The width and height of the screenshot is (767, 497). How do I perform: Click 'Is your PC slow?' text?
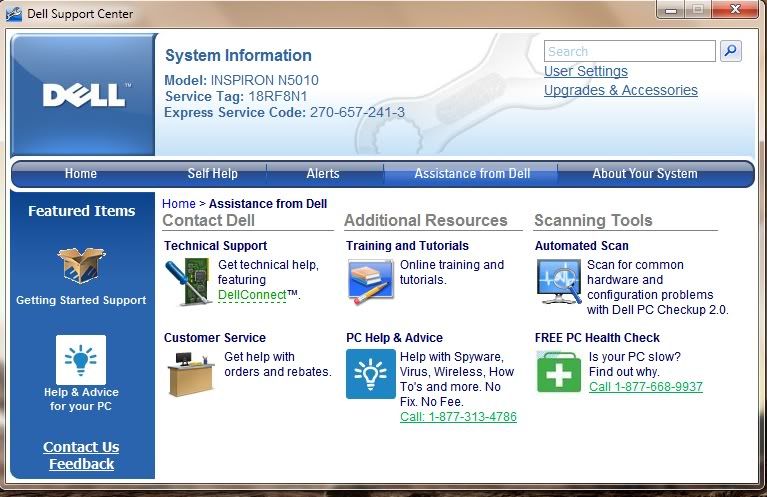point(635,357)
